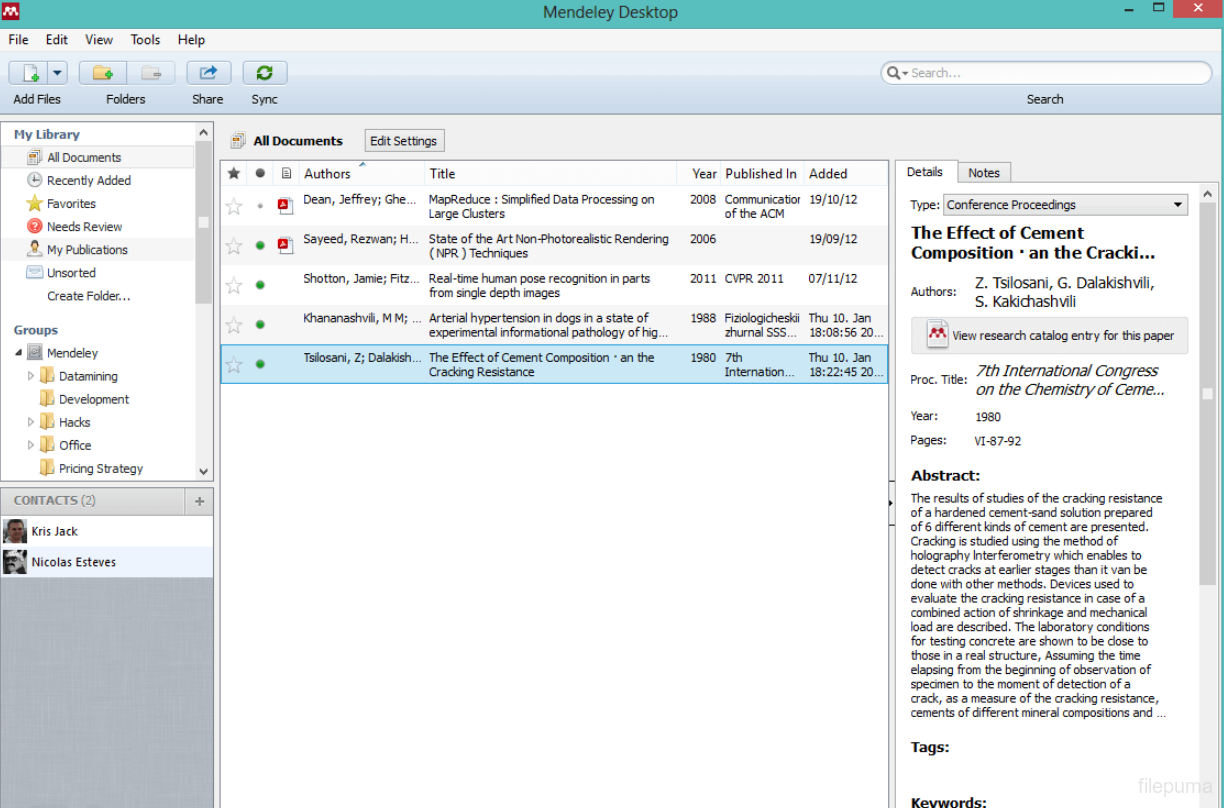
Task: Click the Sync library icon
Action: (x=265, y=73)
